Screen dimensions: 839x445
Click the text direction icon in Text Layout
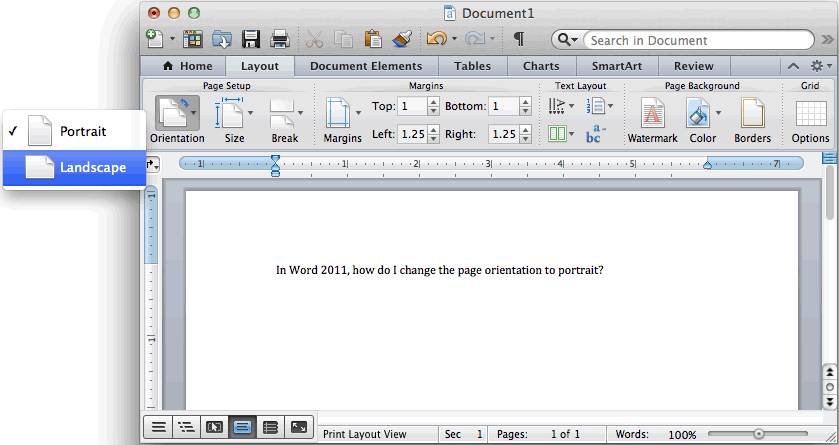[x=556, y=106]
